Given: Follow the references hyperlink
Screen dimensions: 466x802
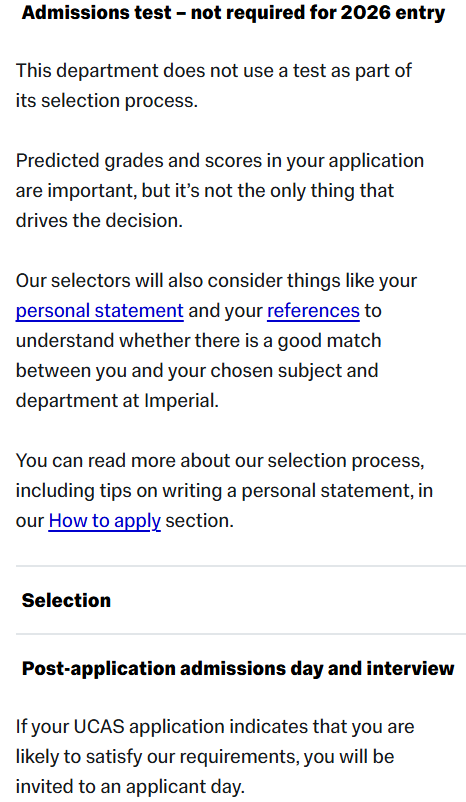Looking at the screenshot, I should point(314,311).
